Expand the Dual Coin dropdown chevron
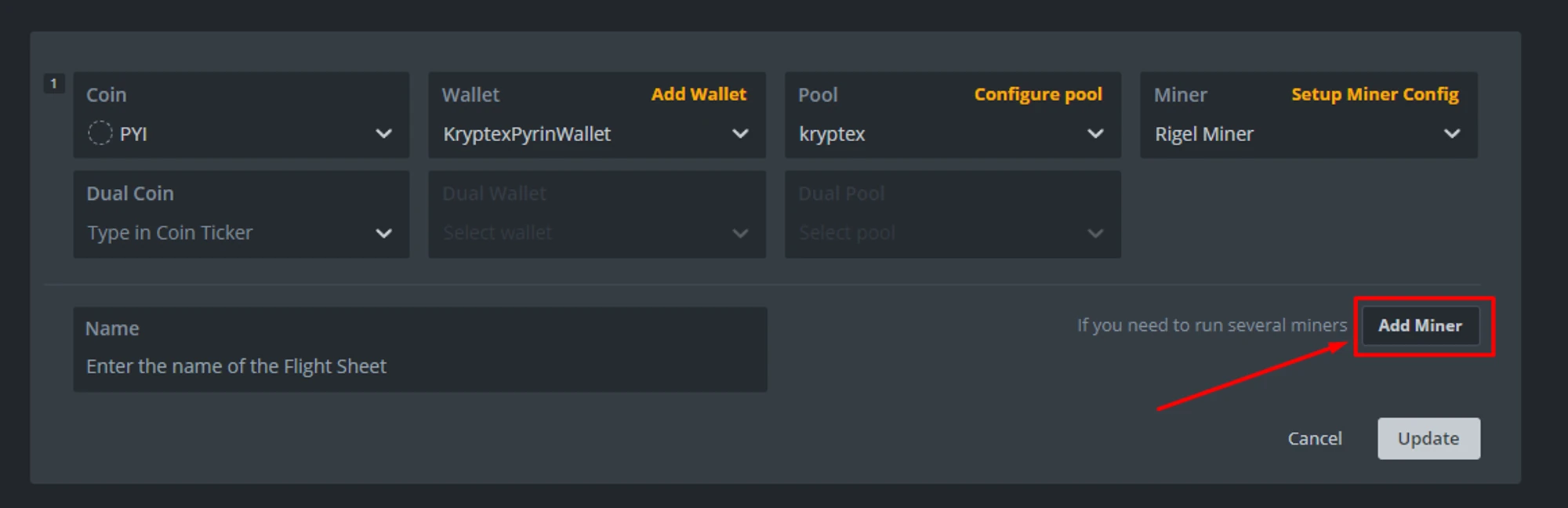Image resolution: width=1568 pixels, height=508 pixels. tap(383, 234)
